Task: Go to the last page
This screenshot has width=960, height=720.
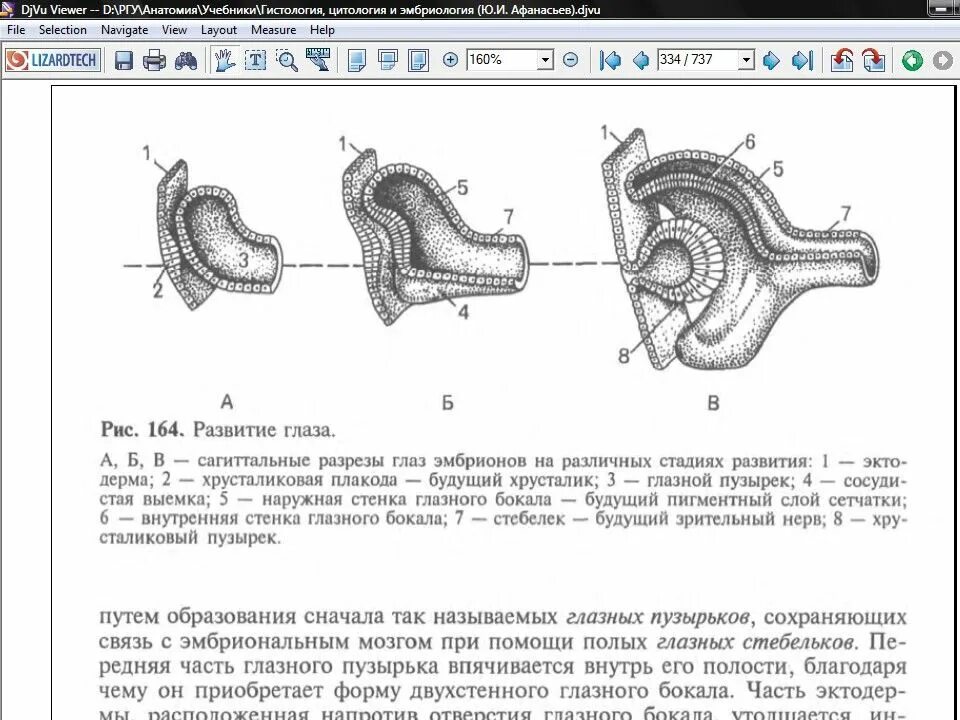Action: pos(802,60)
